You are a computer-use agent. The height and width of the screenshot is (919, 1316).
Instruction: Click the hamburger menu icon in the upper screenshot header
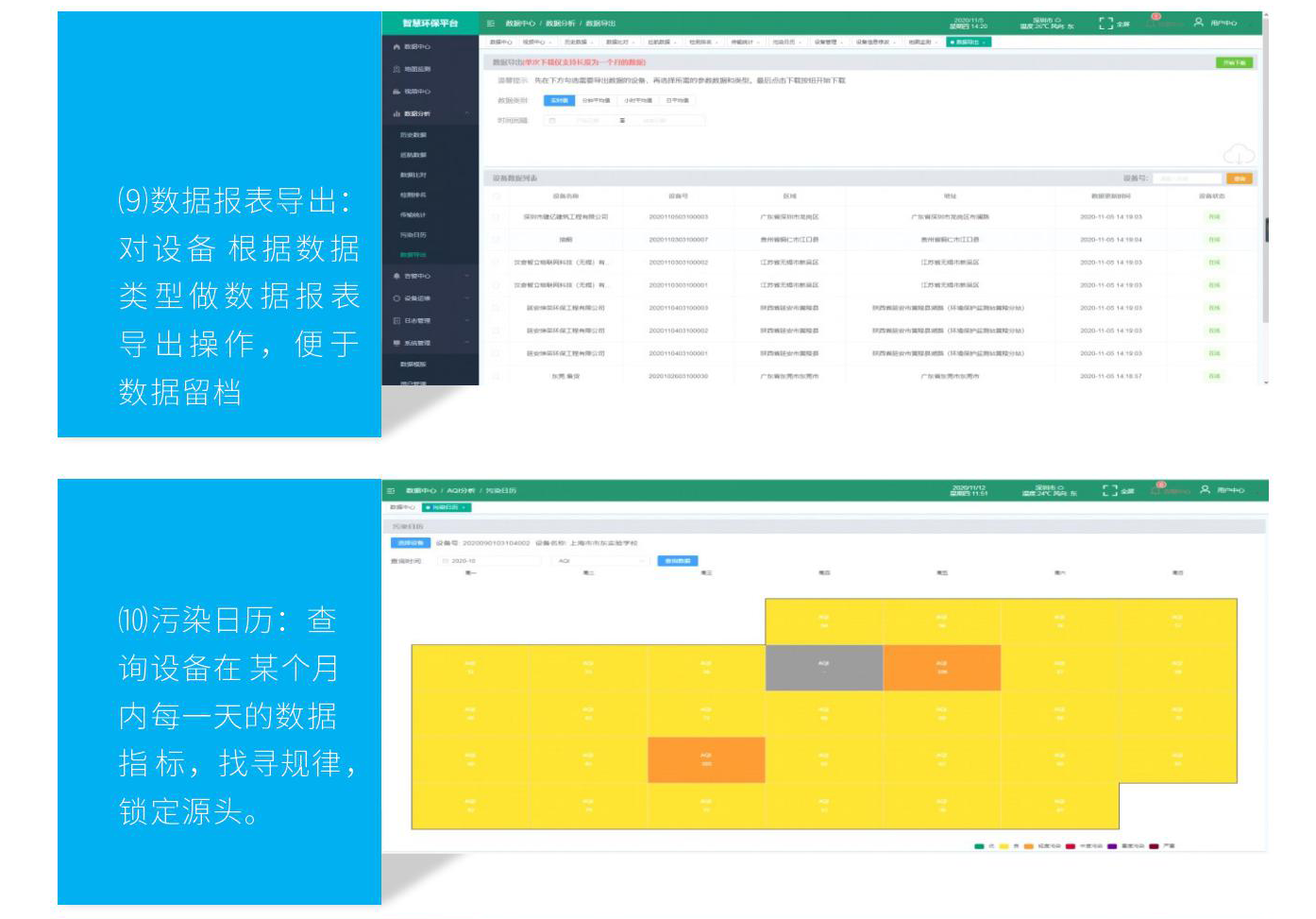click(491, 24)
